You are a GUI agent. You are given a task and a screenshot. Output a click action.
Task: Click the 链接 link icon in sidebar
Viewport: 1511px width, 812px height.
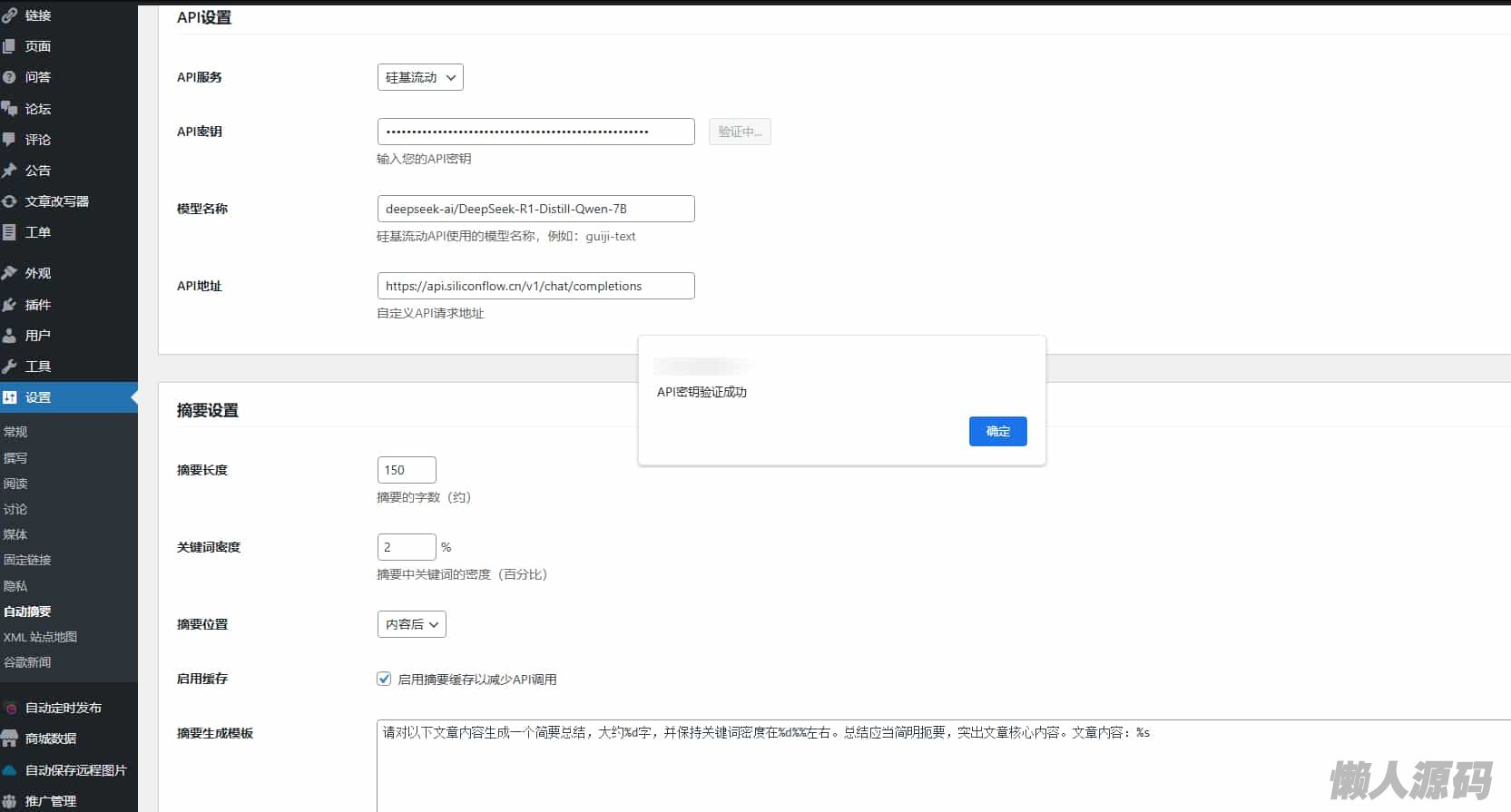click(x=9, y=15)
